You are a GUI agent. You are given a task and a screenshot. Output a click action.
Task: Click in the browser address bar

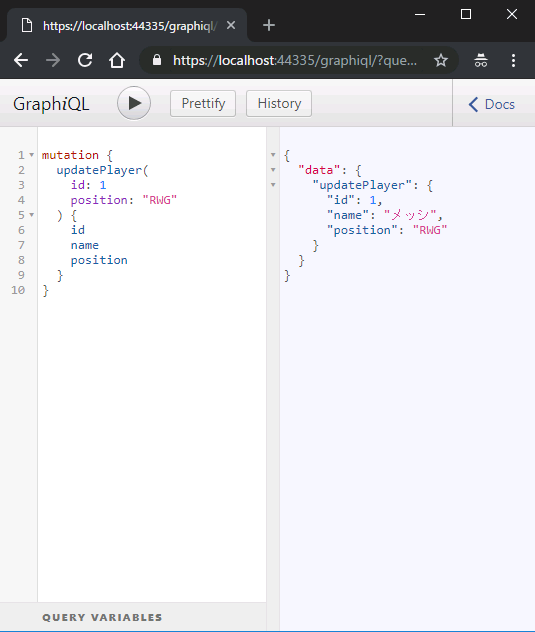click(295, 60)
